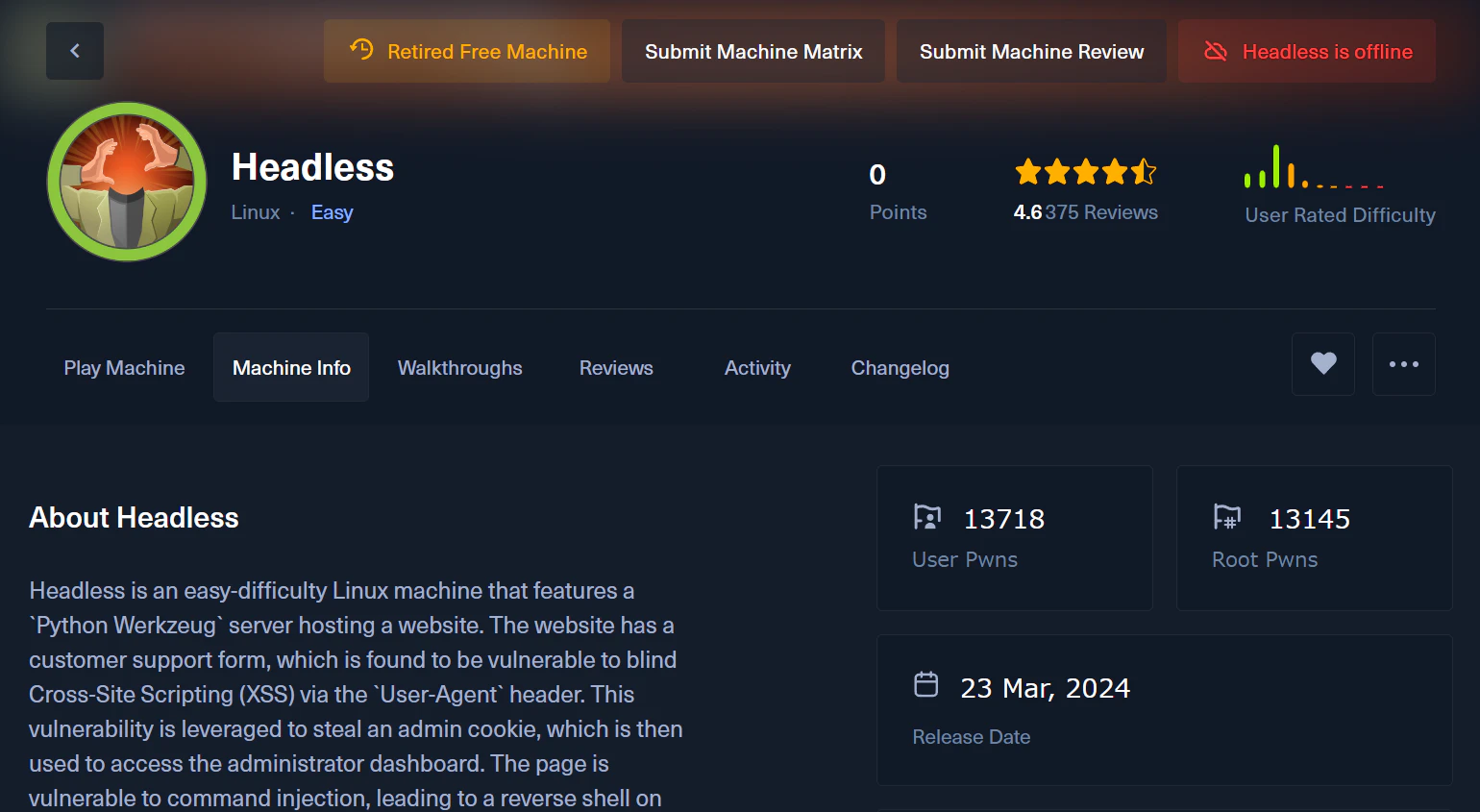Click the User Rated Difficulty label
The image size is (1480, 812).
point(1340,215)
